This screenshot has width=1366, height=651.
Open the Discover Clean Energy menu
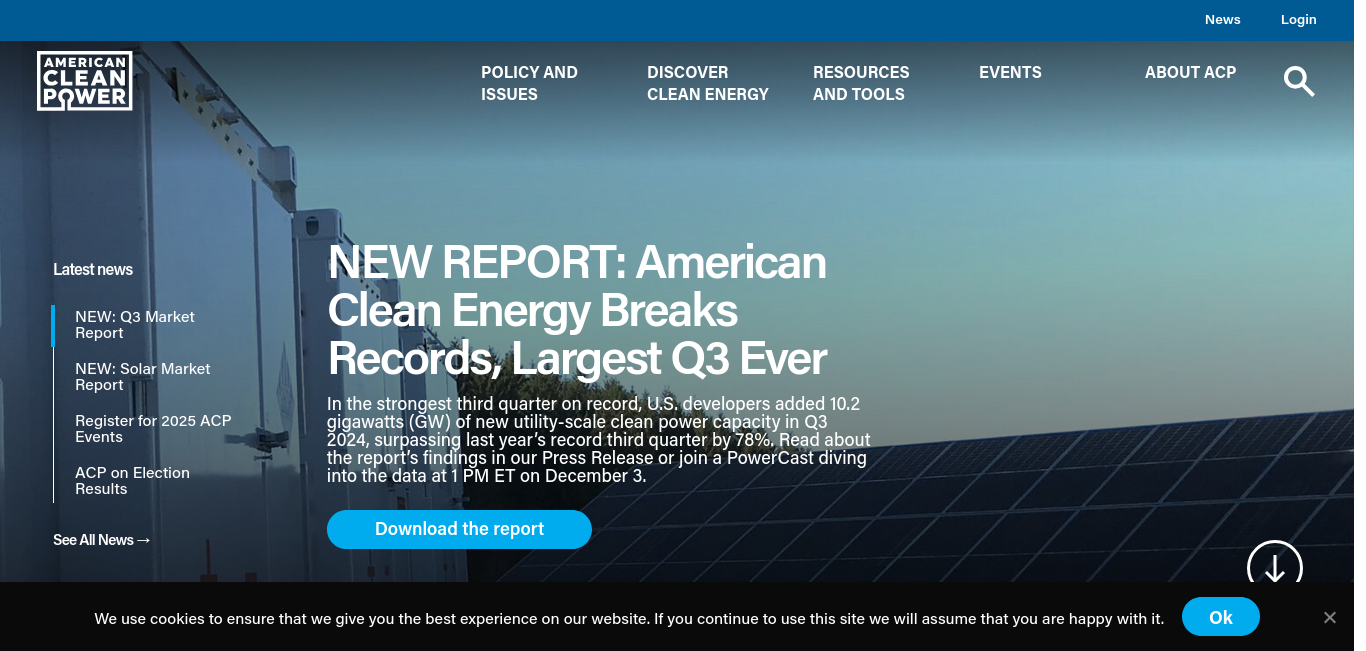[x=708, y=83]
